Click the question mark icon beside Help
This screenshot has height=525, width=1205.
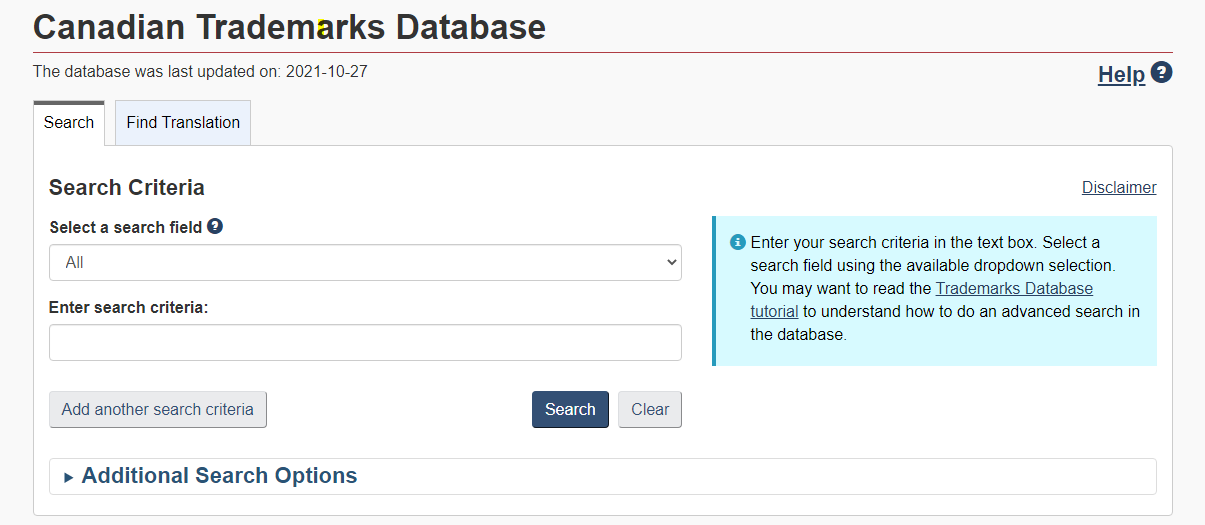tap(1161, 73)
